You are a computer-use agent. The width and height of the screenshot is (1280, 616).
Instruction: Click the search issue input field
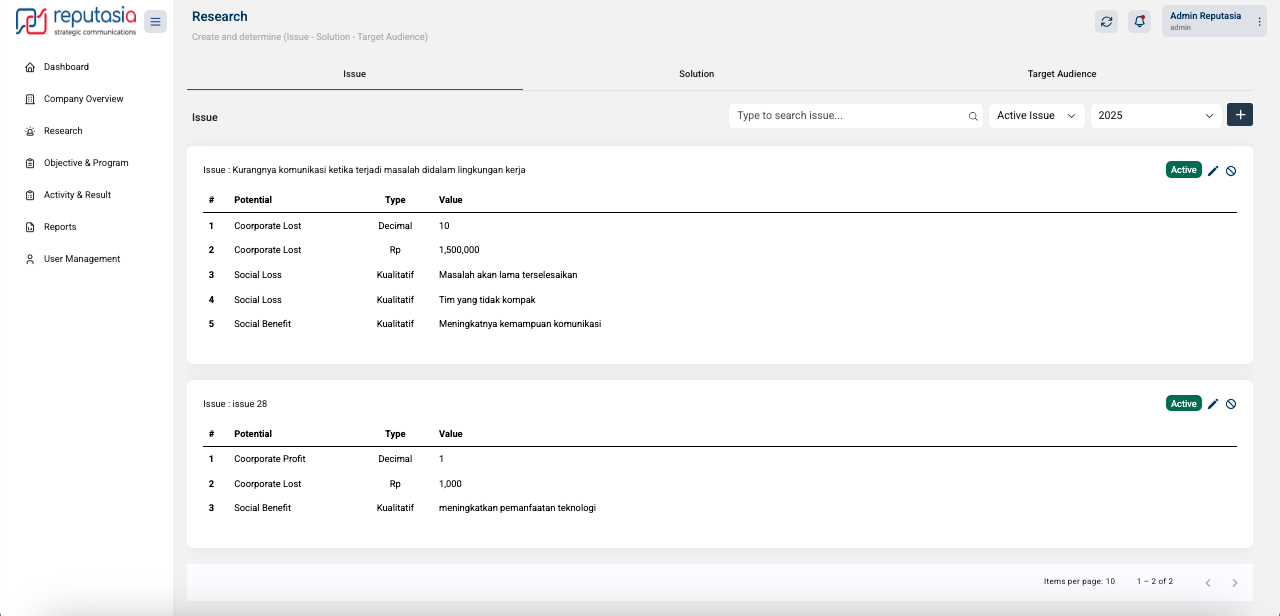click(850, 116)
